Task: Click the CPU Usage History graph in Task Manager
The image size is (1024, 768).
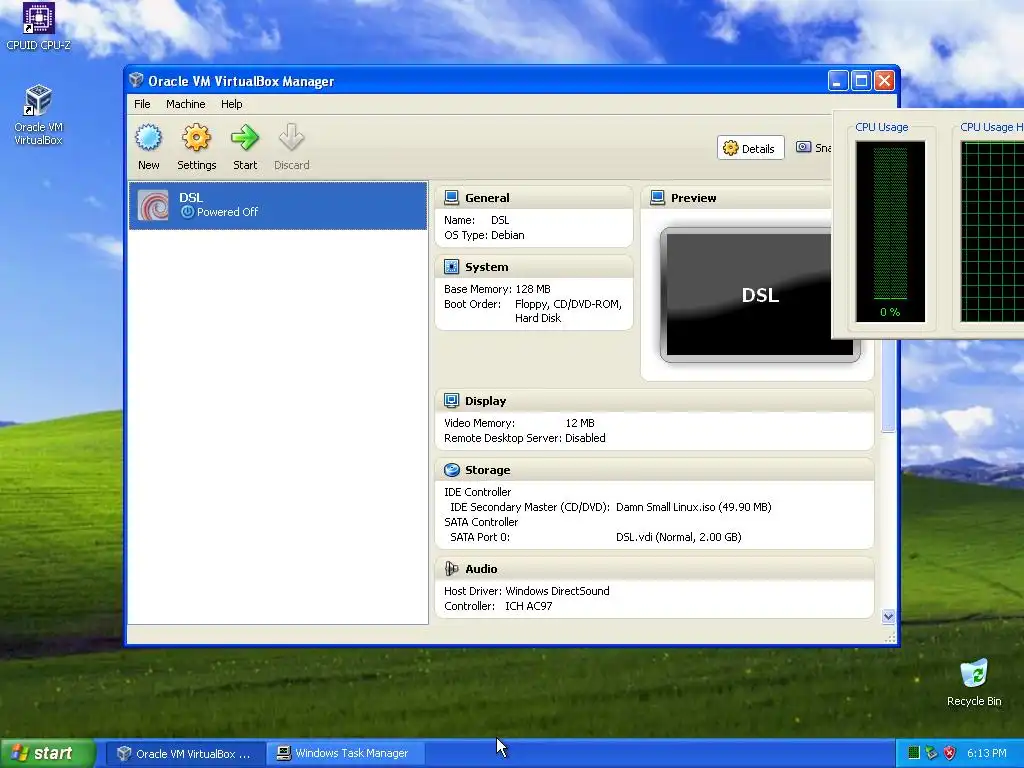Action: [992, 231]
